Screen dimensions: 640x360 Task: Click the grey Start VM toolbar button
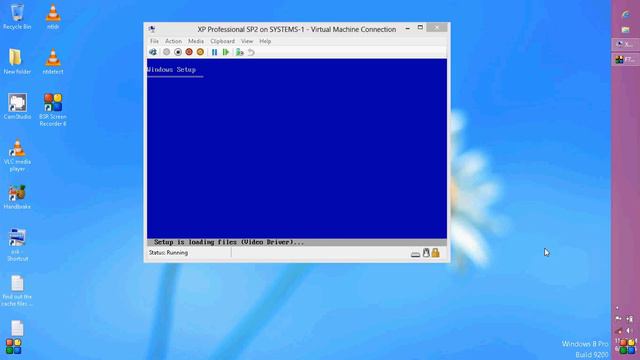(167, 52)
